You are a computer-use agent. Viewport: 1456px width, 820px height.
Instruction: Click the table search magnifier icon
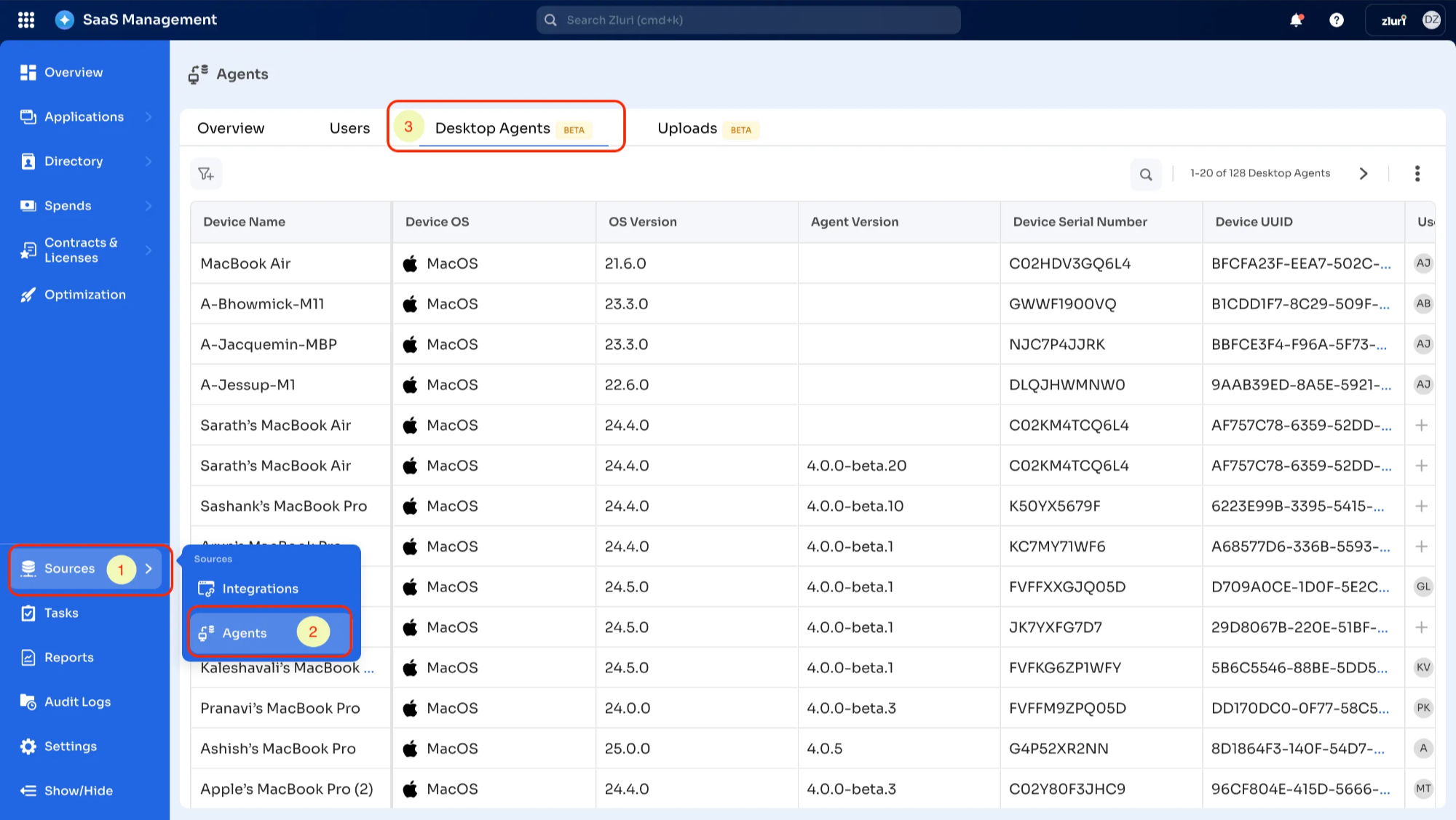coord(1146,174)
